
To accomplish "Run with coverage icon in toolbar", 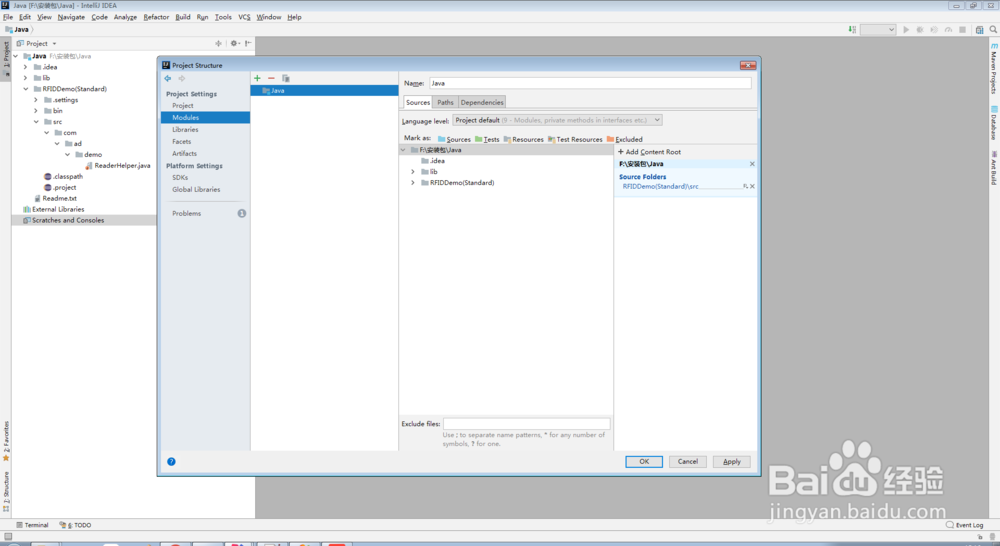I will point(934,29).
